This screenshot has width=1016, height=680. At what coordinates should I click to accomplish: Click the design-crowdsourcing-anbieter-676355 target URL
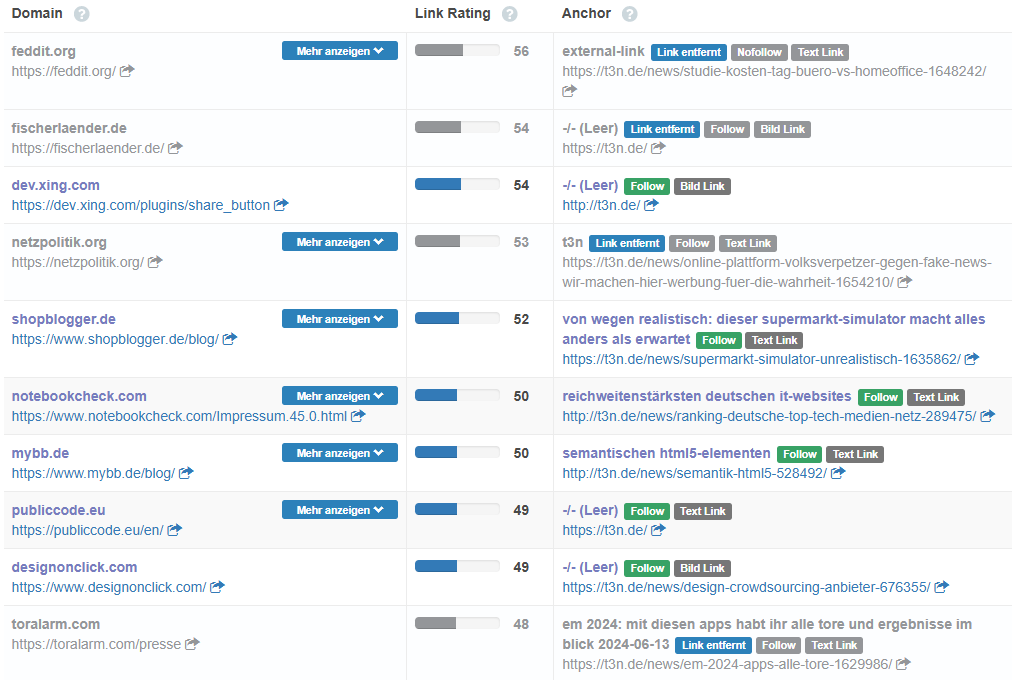coord(746,587)
